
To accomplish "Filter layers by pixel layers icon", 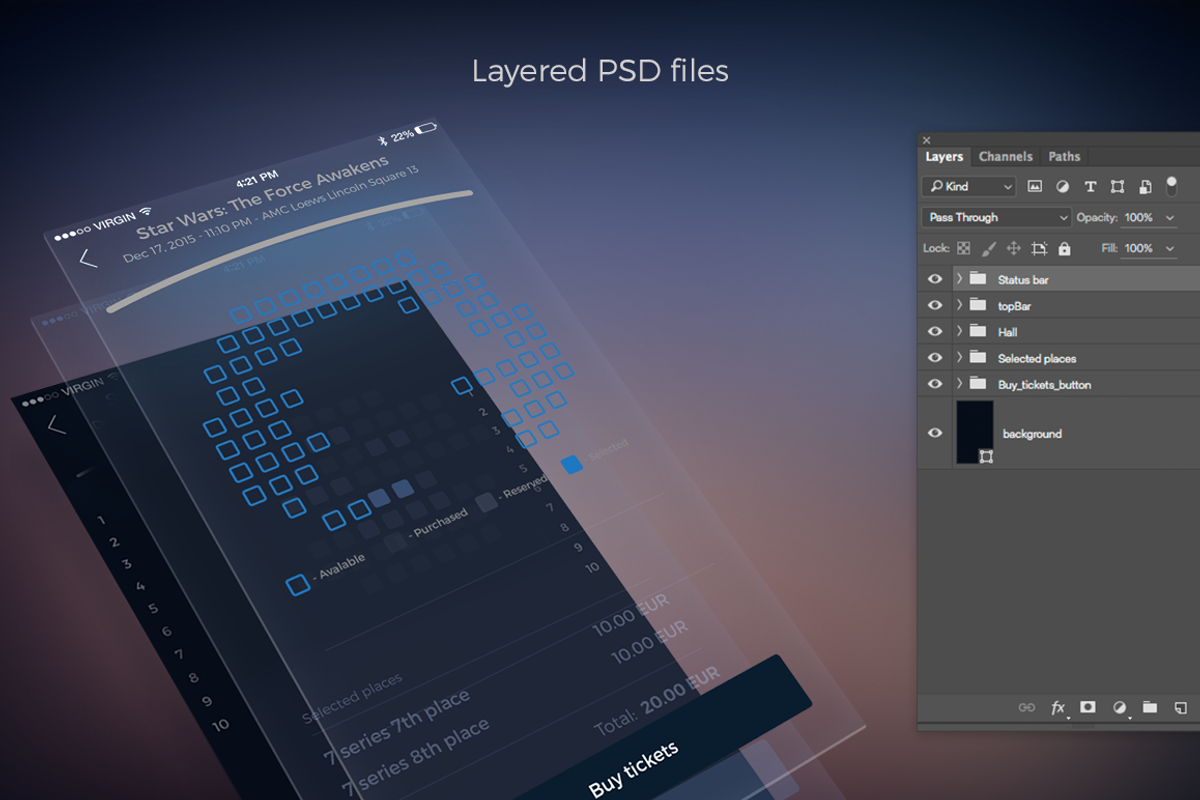I will click(x=1035, y=186).
